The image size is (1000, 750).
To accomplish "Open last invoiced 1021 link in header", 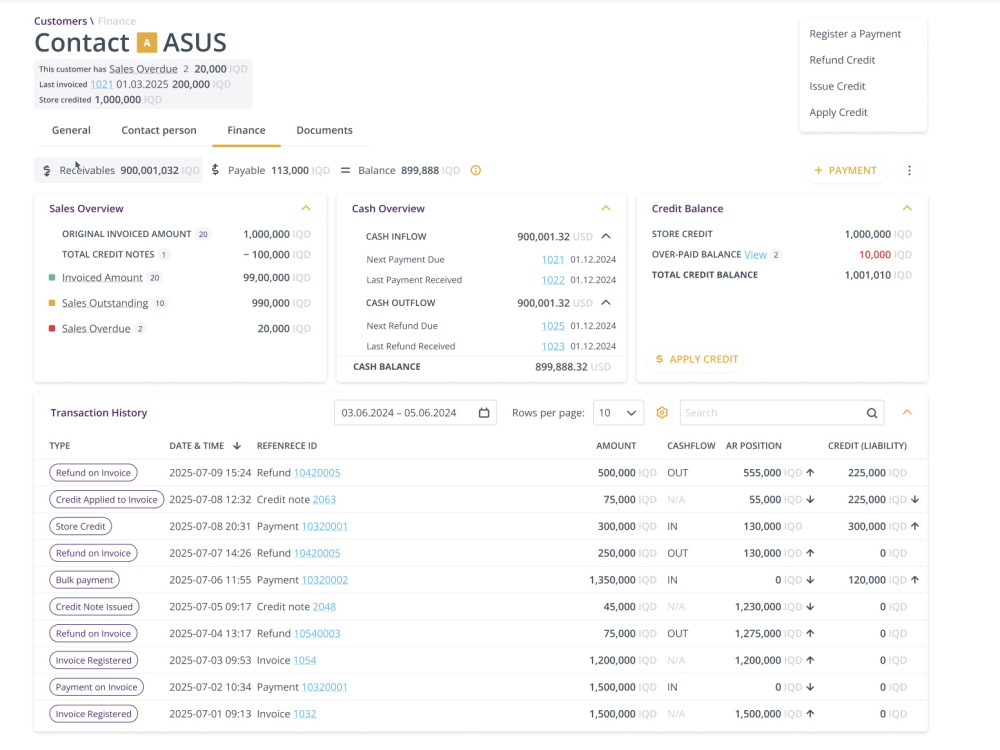I will (101, 84).
